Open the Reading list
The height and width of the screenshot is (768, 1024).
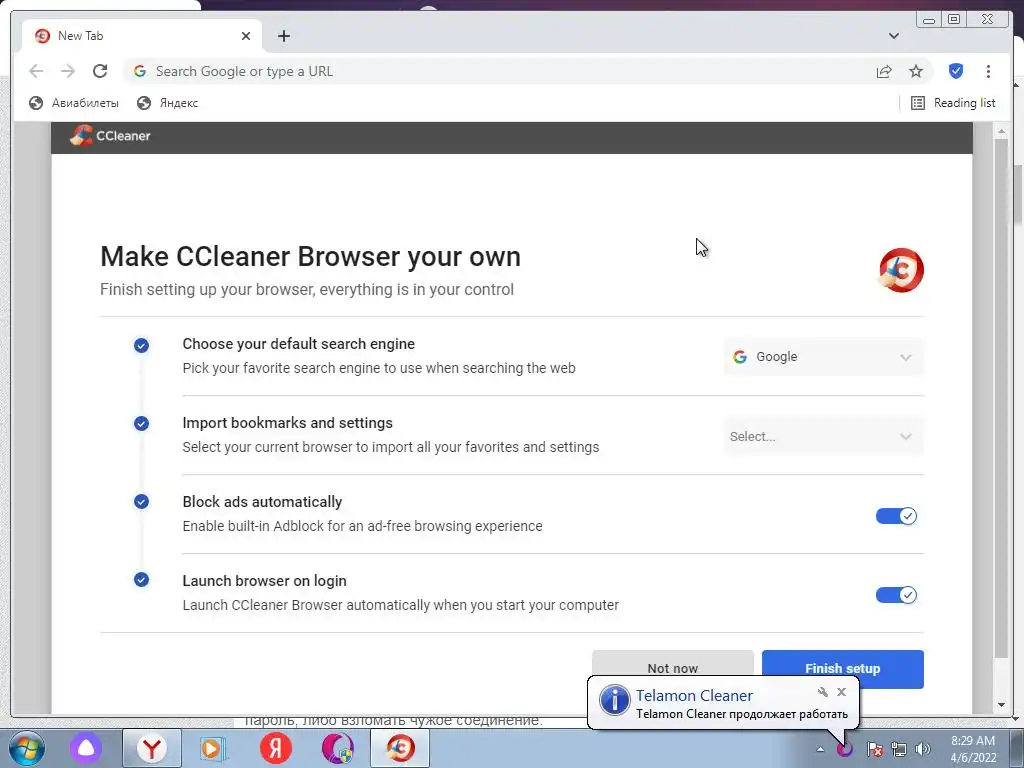953,103
